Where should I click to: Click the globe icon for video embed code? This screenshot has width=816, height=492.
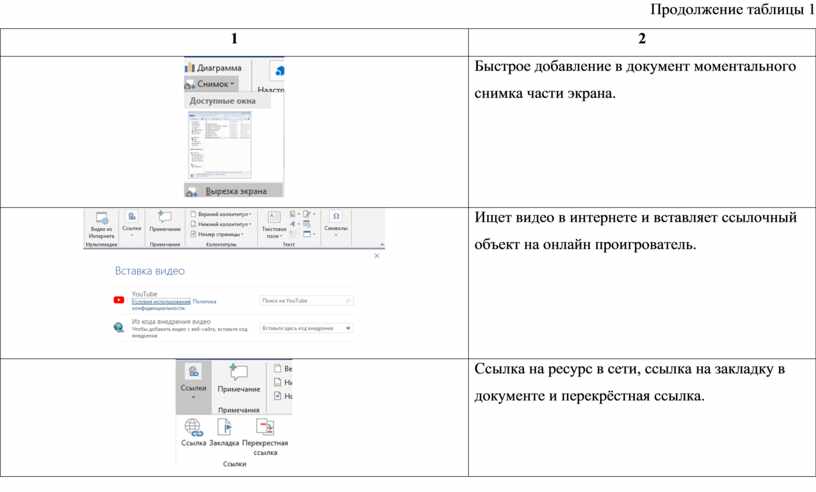coord(119,327)
